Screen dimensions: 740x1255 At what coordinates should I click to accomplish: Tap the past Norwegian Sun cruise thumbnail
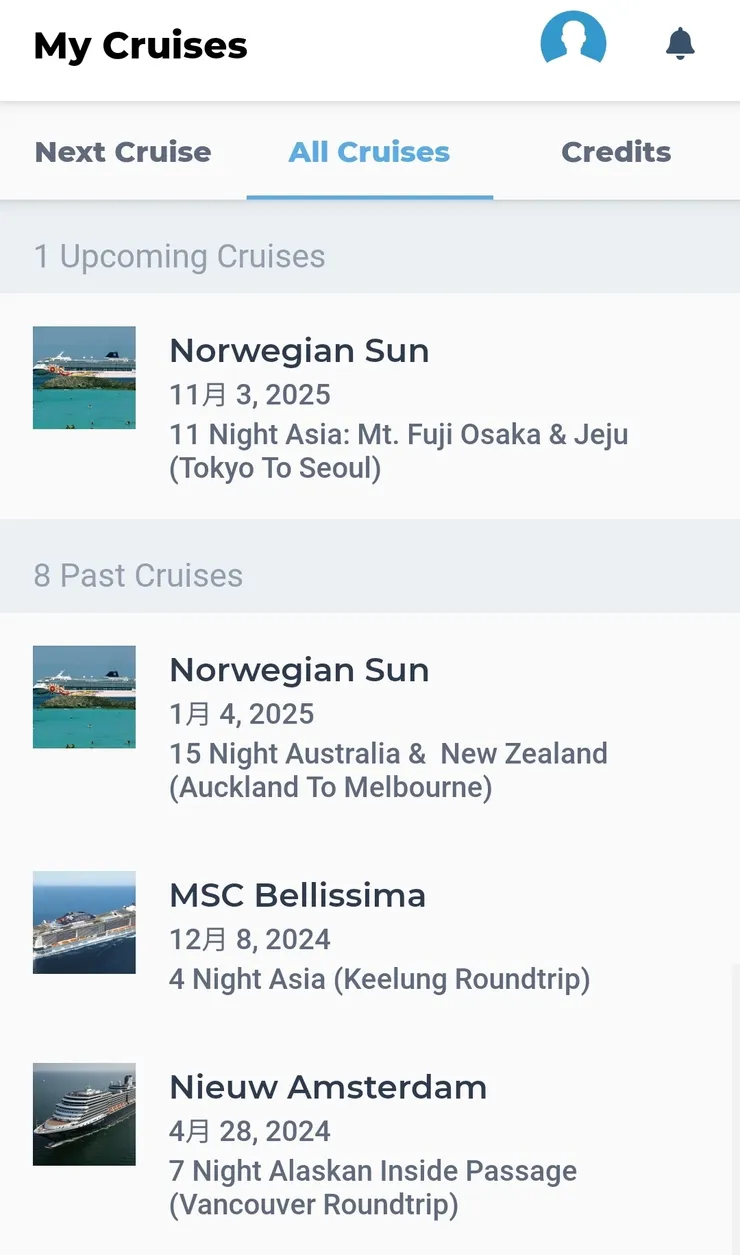pyautogui.click(x=84, y=697)
